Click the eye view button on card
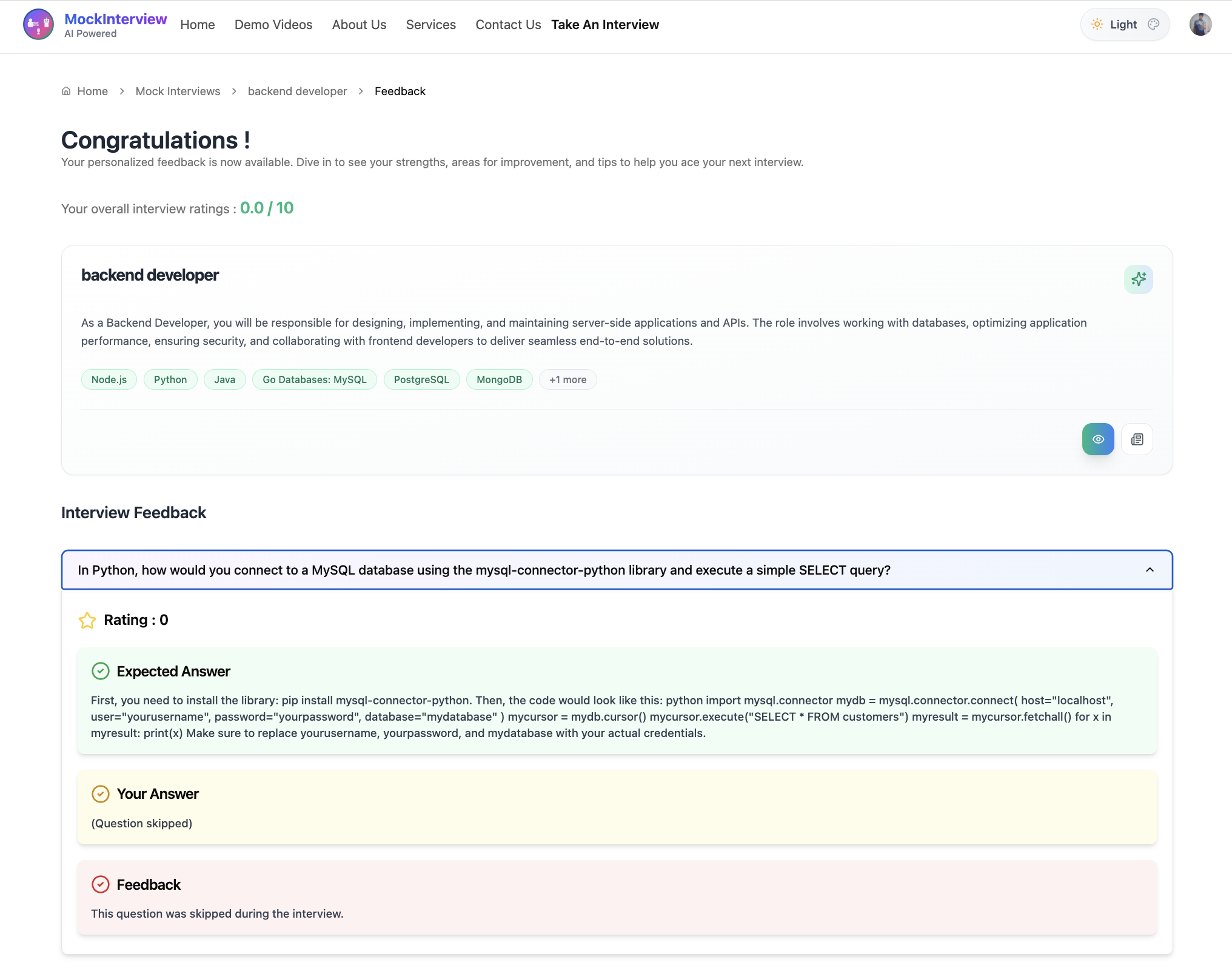The width and height of the screenshot is (1232, 971). (x=1098, y=439)
